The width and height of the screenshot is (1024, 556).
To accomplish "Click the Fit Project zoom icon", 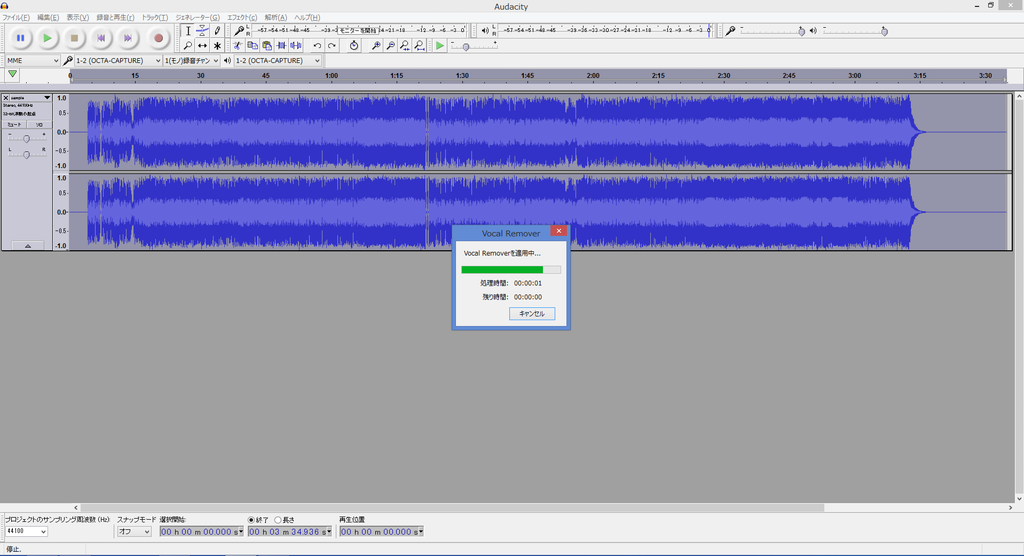I will tap(419, 46).
